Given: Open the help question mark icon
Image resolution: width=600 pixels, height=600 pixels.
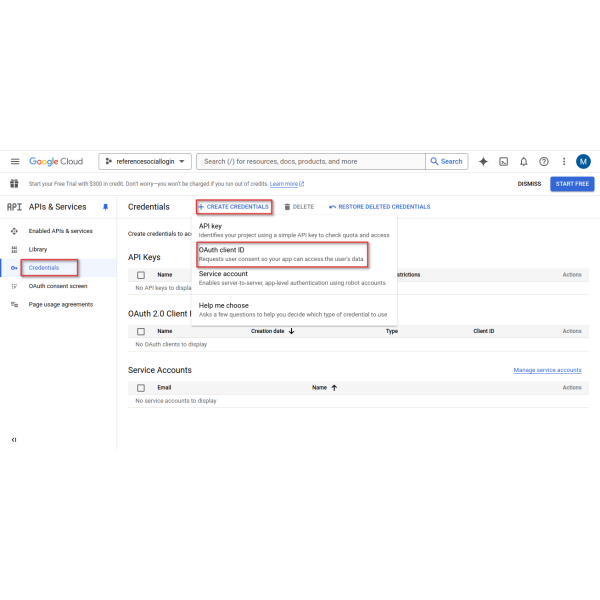Looking at the screenshot, I should [x=544, y=161].
